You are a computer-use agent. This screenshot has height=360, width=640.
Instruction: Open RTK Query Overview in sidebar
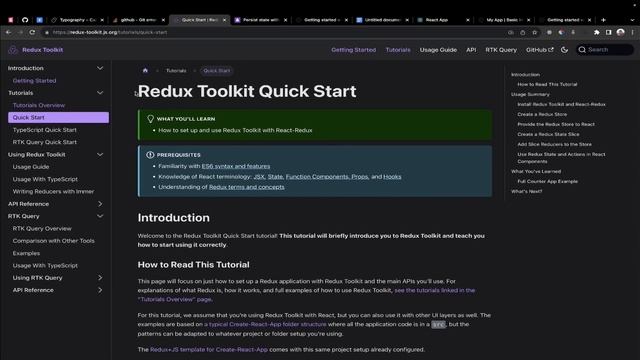[42, 228]
